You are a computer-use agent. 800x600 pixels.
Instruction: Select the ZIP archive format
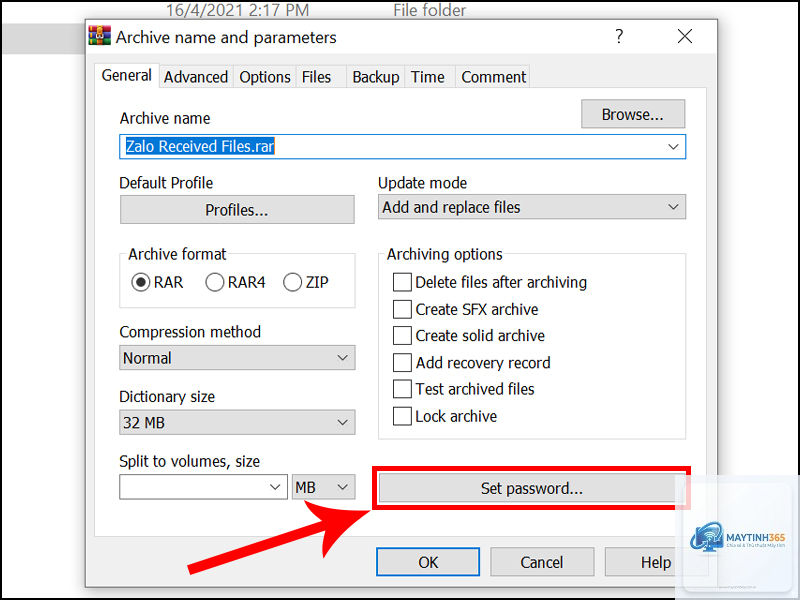tap(306, 282)
